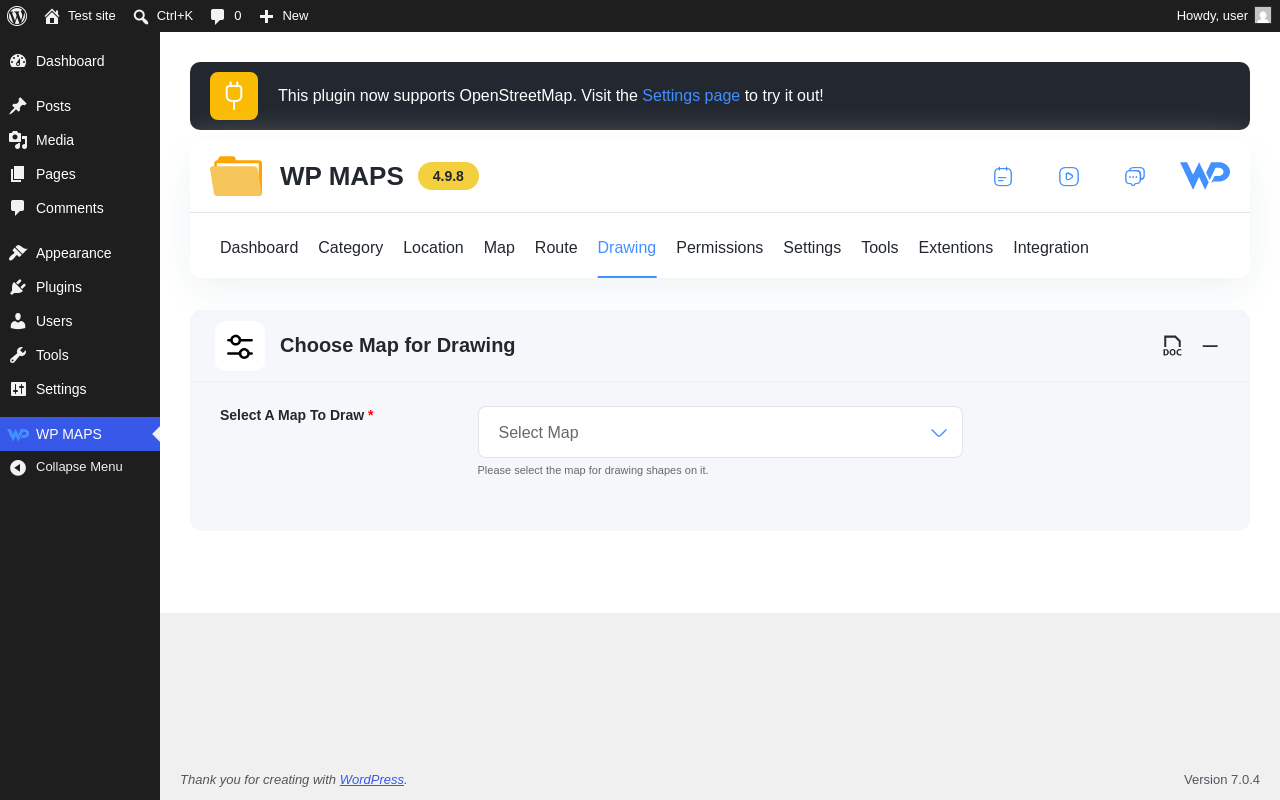
Task: Open the Tools tab in WP MAPS
Action: point(880,248)
